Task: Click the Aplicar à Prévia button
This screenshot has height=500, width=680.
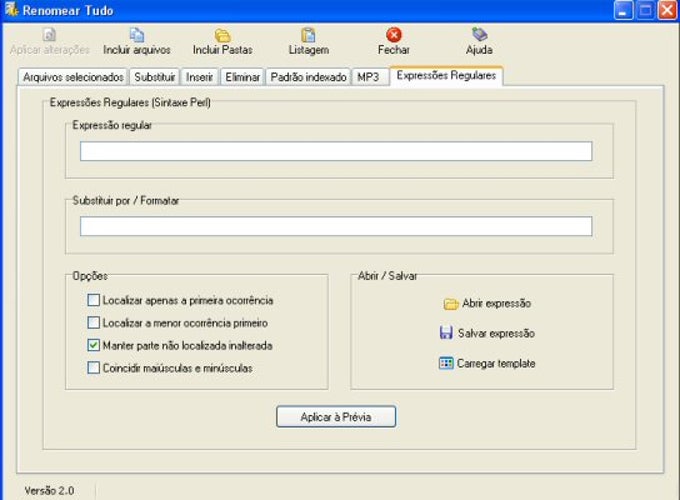Action: [336, 417]
